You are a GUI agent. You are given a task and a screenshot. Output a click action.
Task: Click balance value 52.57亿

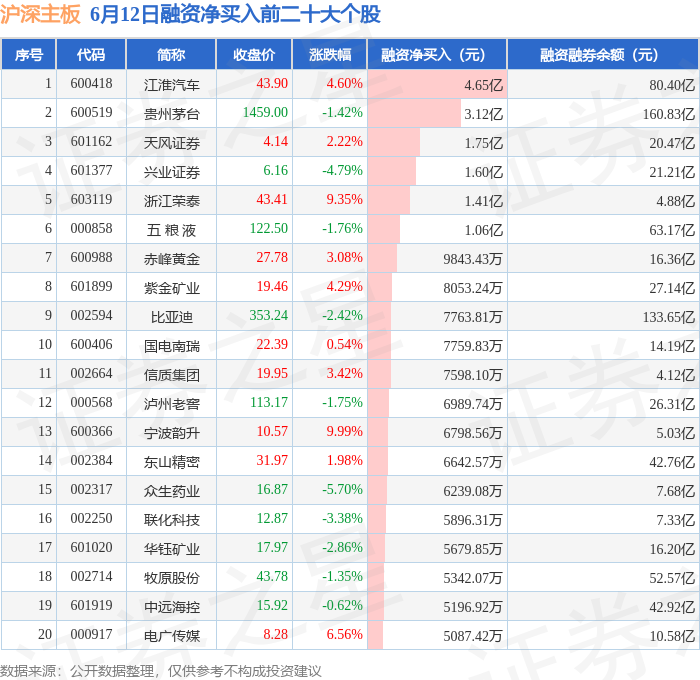[x=672, y=578]
